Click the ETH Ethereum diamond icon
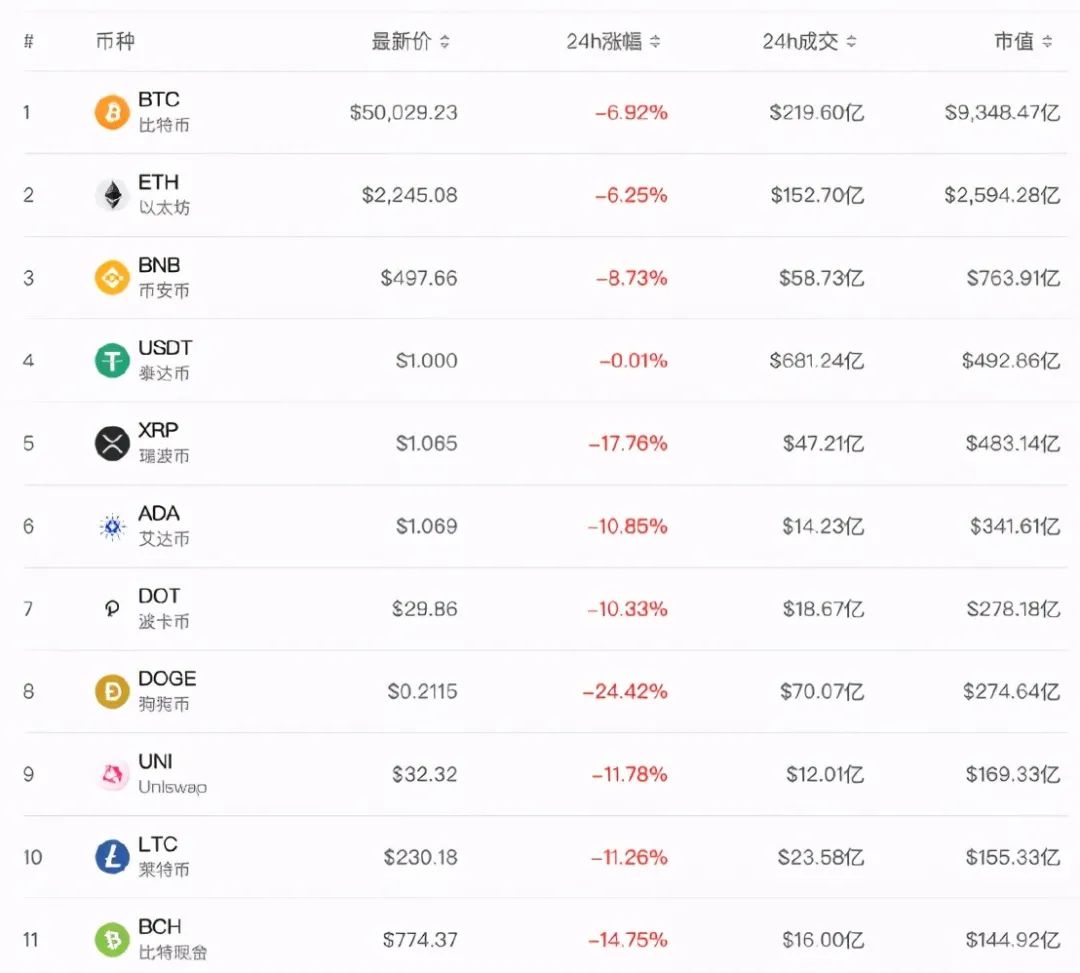The width and height of the screenshot is (1080, 973). pyautogui.click(x=110, y=195)
